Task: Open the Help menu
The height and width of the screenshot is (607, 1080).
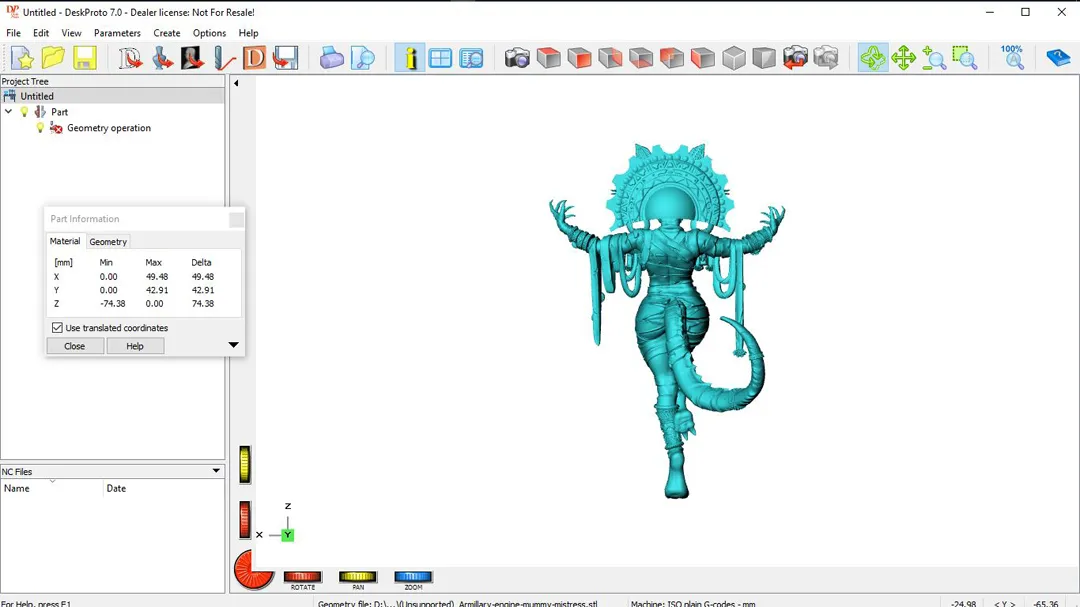Action: (248, 33)
